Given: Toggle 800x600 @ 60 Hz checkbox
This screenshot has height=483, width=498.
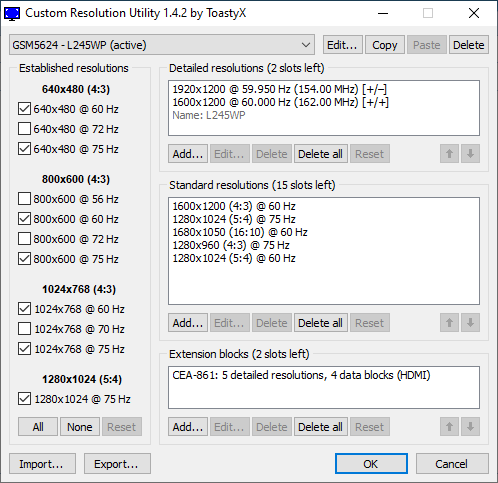Looking at the screenshot, I should (24, 219).
